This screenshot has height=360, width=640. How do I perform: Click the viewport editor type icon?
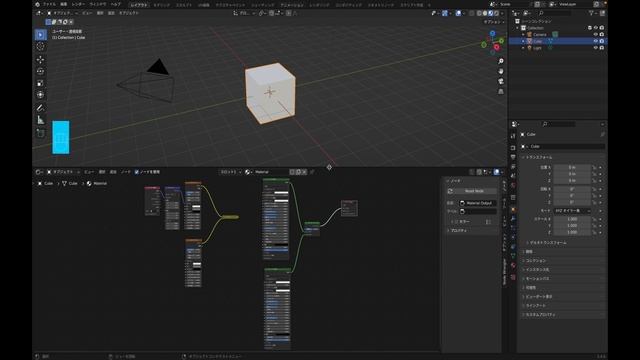pos(39,13)
